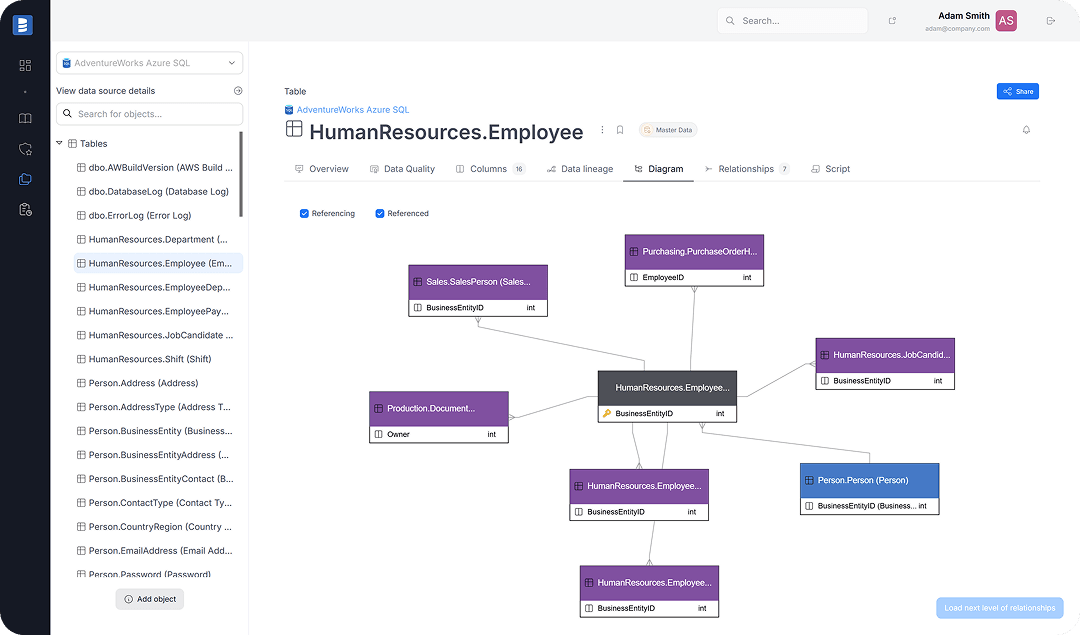Screen dimensions: 1080x635
Task: Open the Relationships tab
Action: 746,169
